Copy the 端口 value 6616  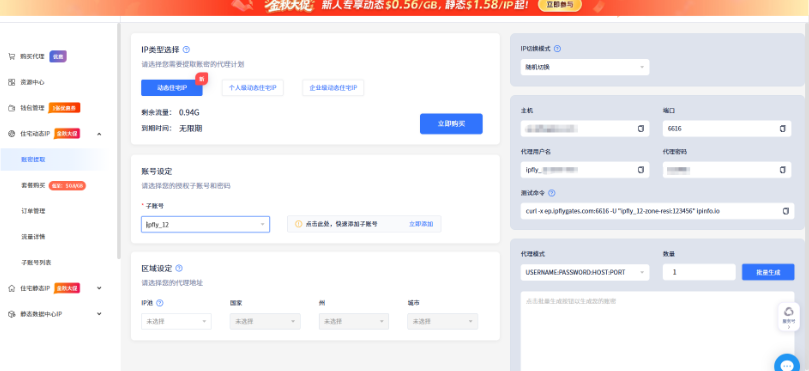pyautogui.click(x=783, y=128)
